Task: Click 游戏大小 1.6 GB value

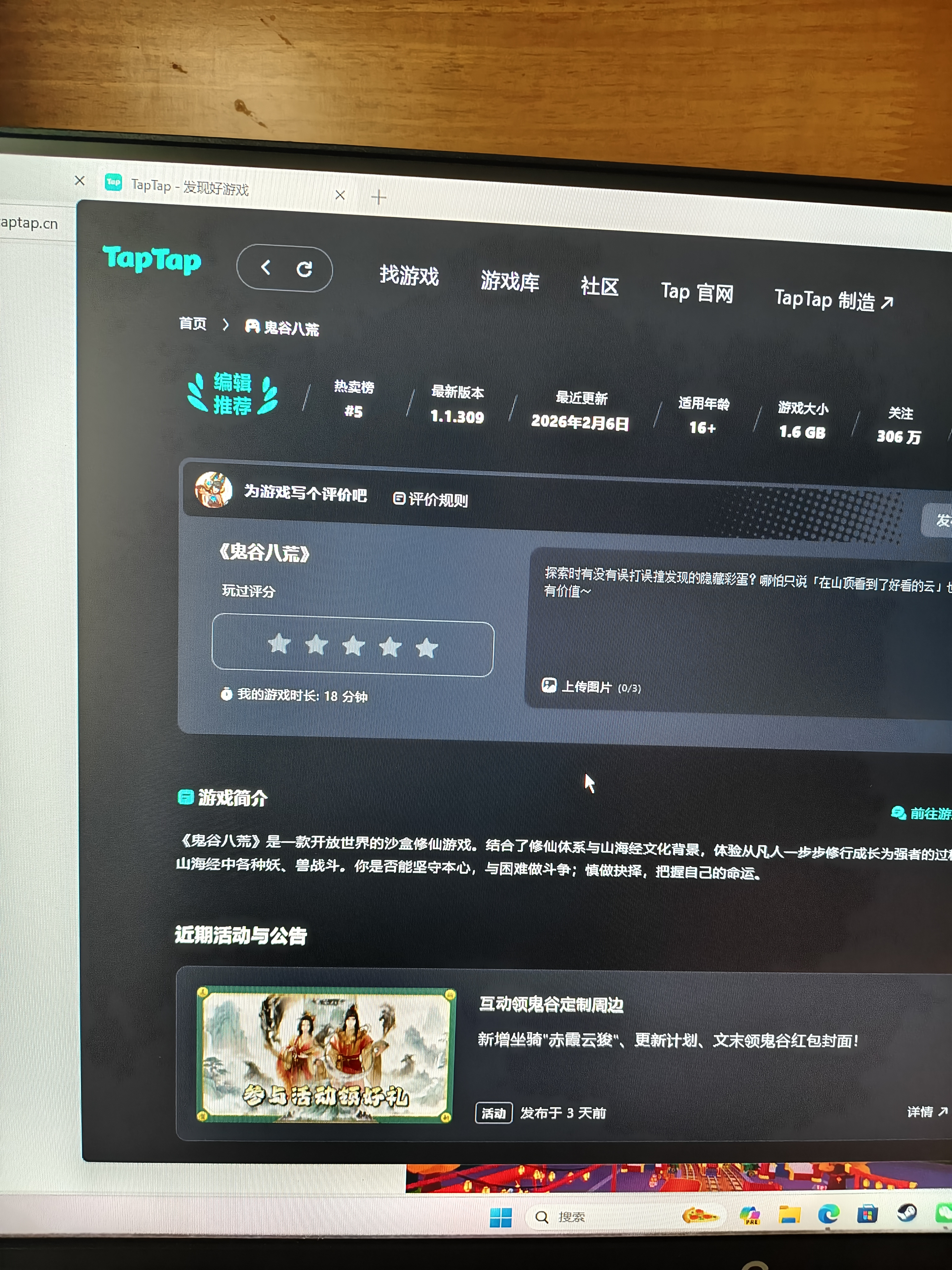Action: click(803, 420)
